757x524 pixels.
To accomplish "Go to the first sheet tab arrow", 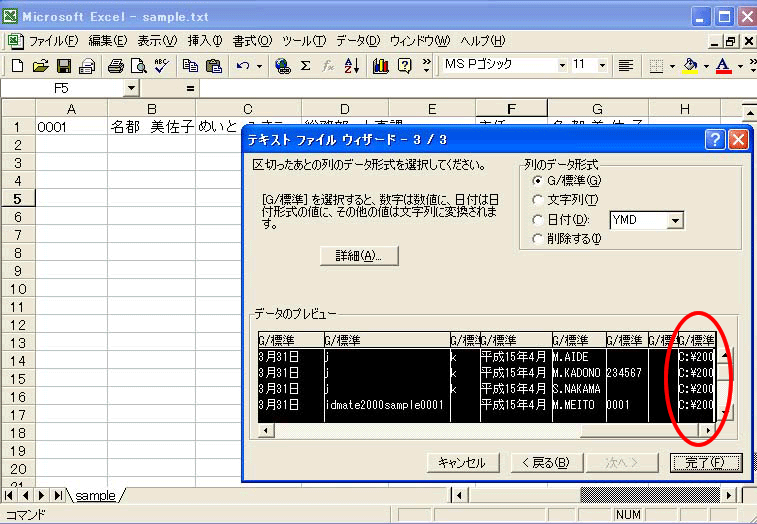I will tap(9, 495).
